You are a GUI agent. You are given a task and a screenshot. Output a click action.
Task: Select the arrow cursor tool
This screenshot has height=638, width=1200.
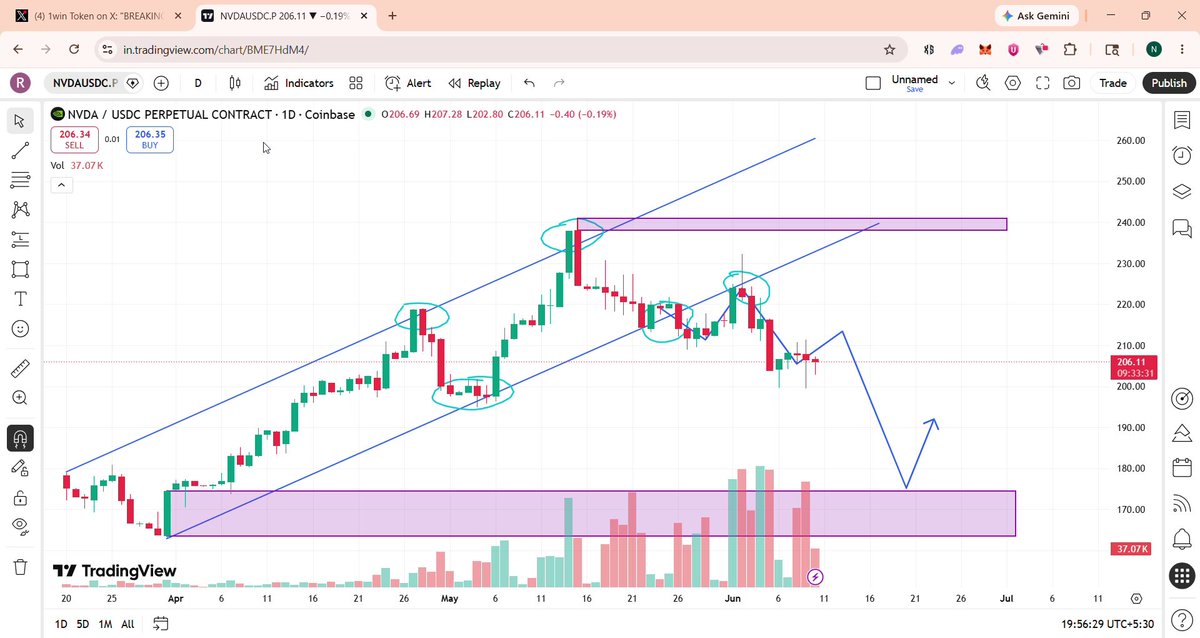[19, 120]
